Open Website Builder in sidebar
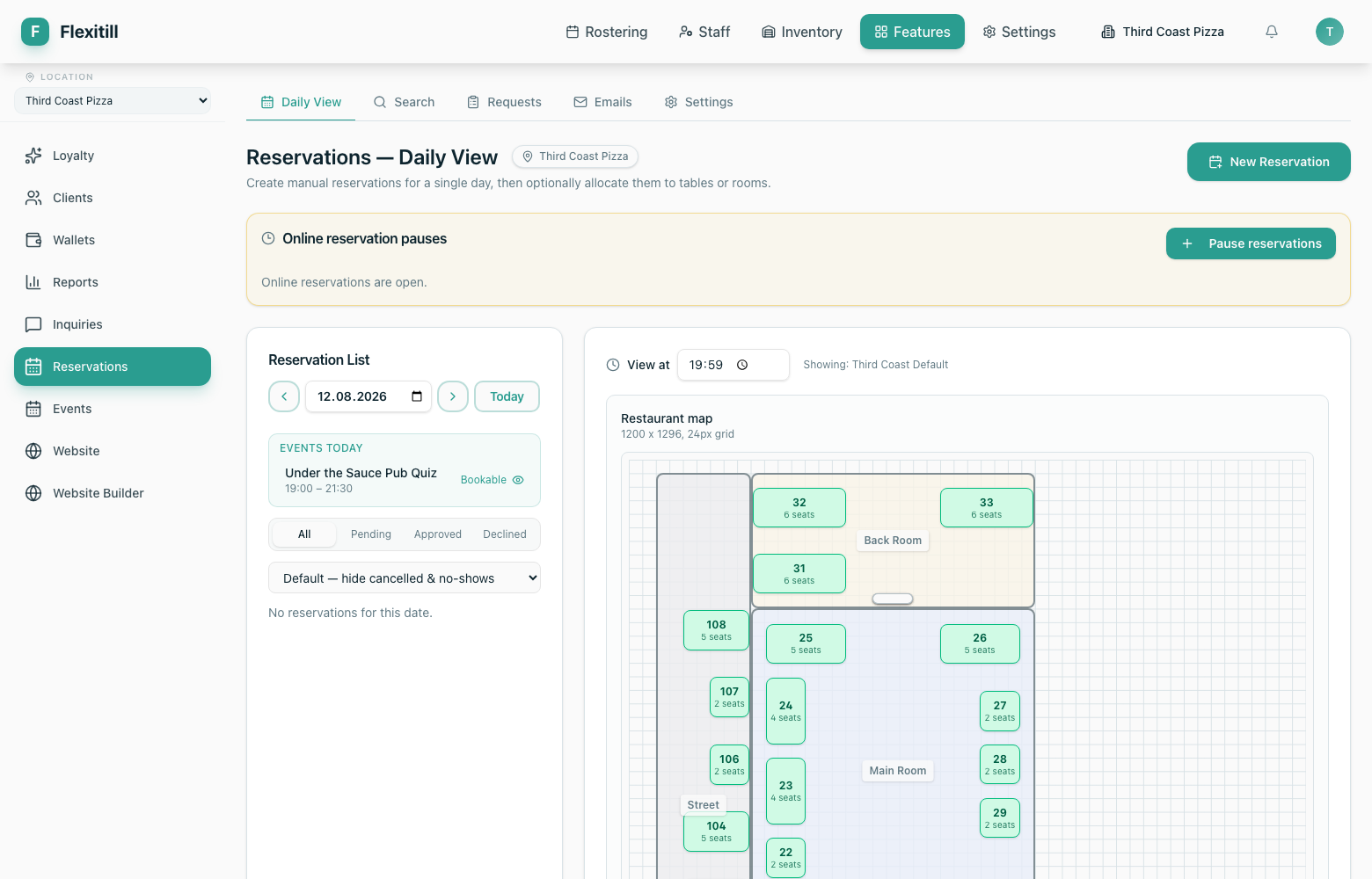 pyautogui.click(x=113, y=493)
